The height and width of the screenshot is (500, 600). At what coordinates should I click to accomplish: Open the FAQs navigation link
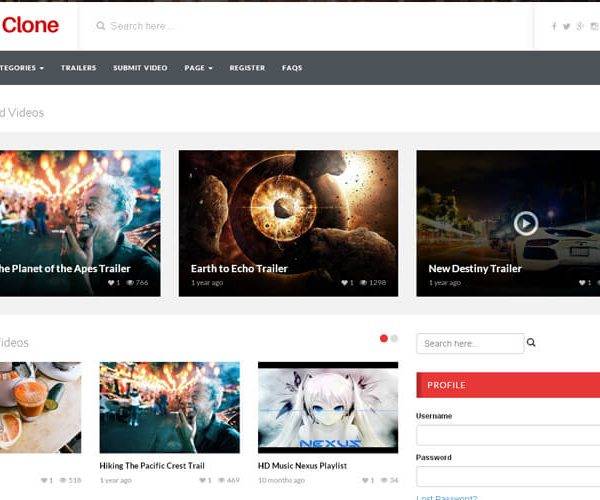292,68
